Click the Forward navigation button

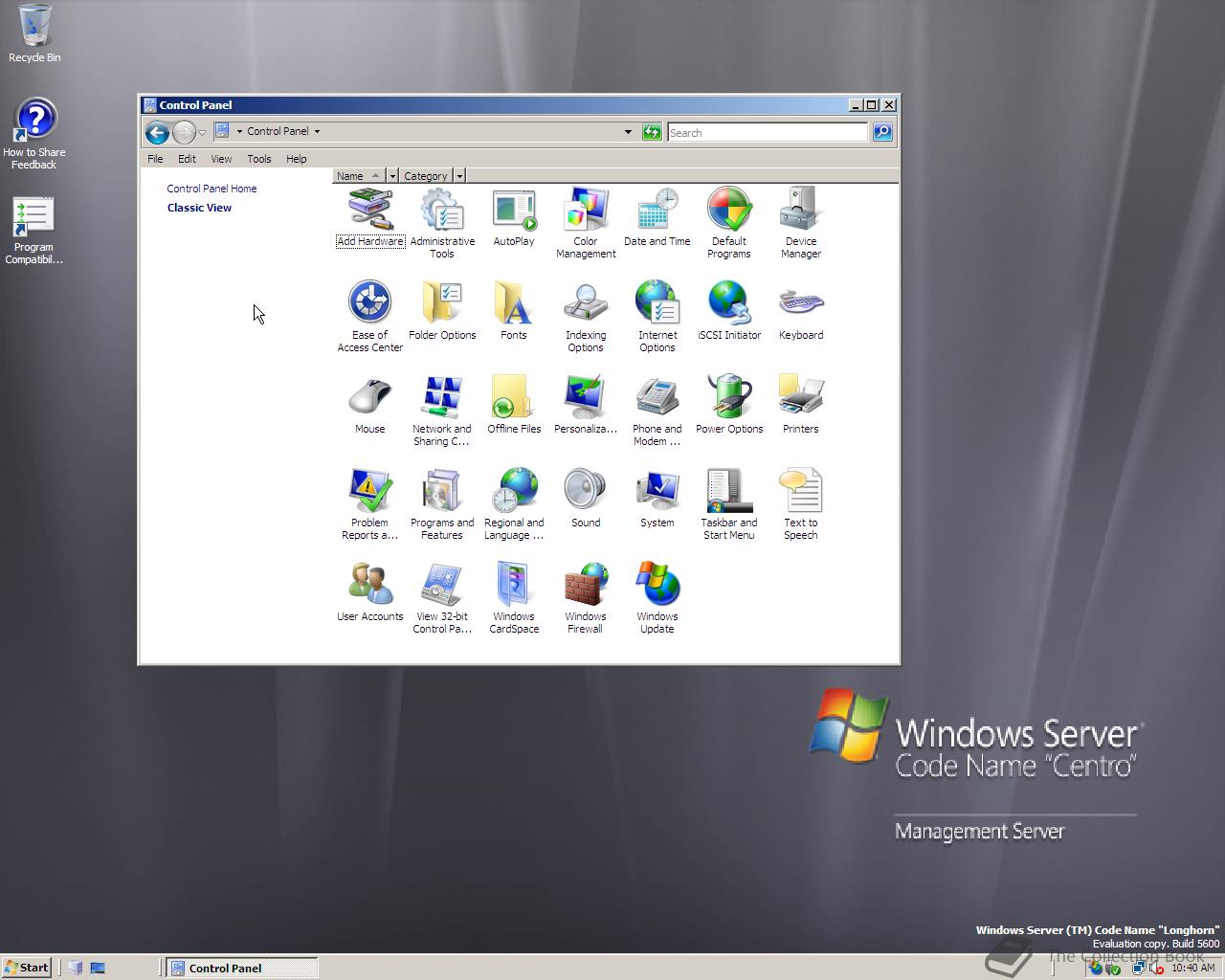coord(184,132)
